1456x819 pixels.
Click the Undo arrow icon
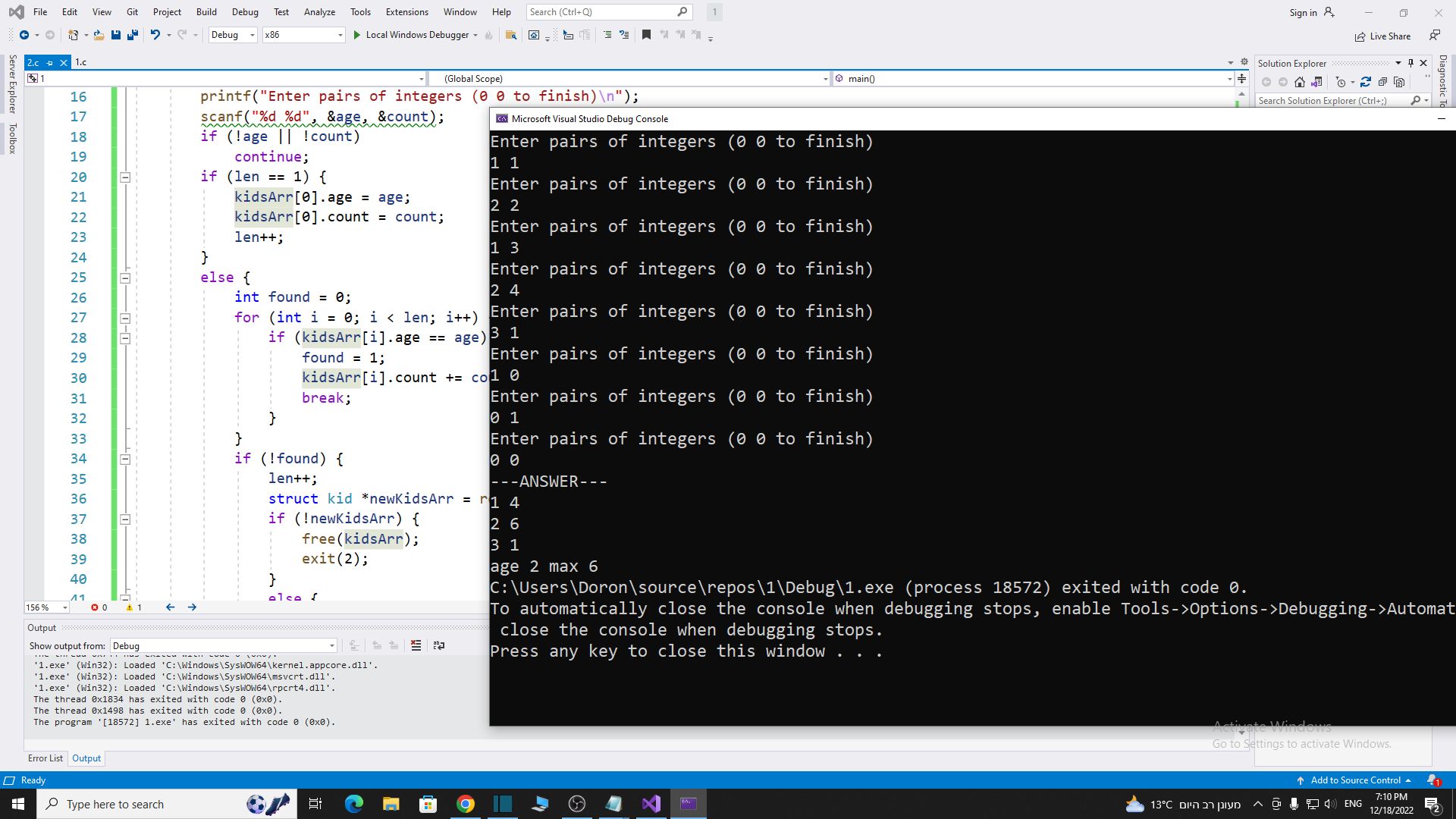[155, 35]
